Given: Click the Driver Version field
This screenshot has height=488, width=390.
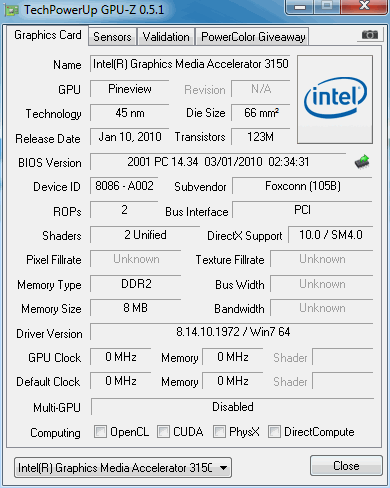Looking at the screenshot, I should click(232, 332).
